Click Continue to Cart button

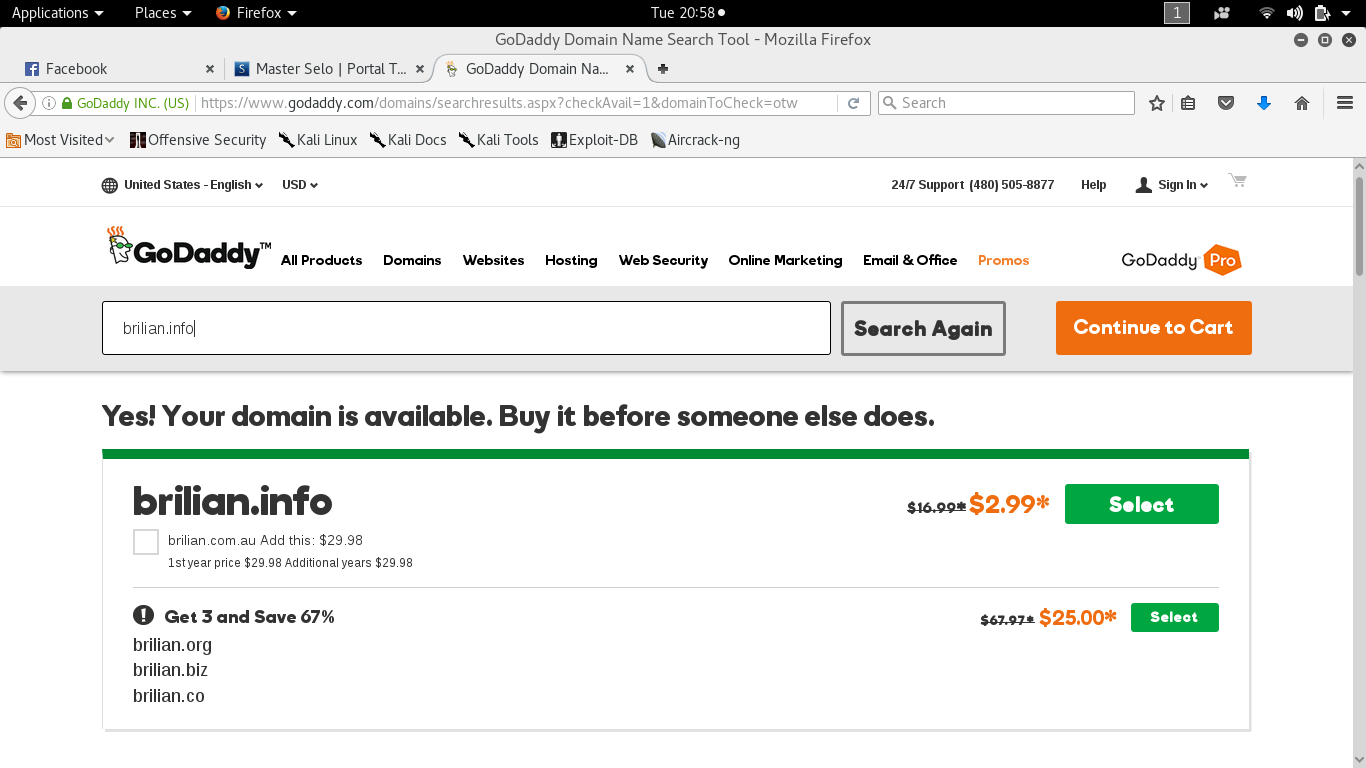[x=1153, y=328]
